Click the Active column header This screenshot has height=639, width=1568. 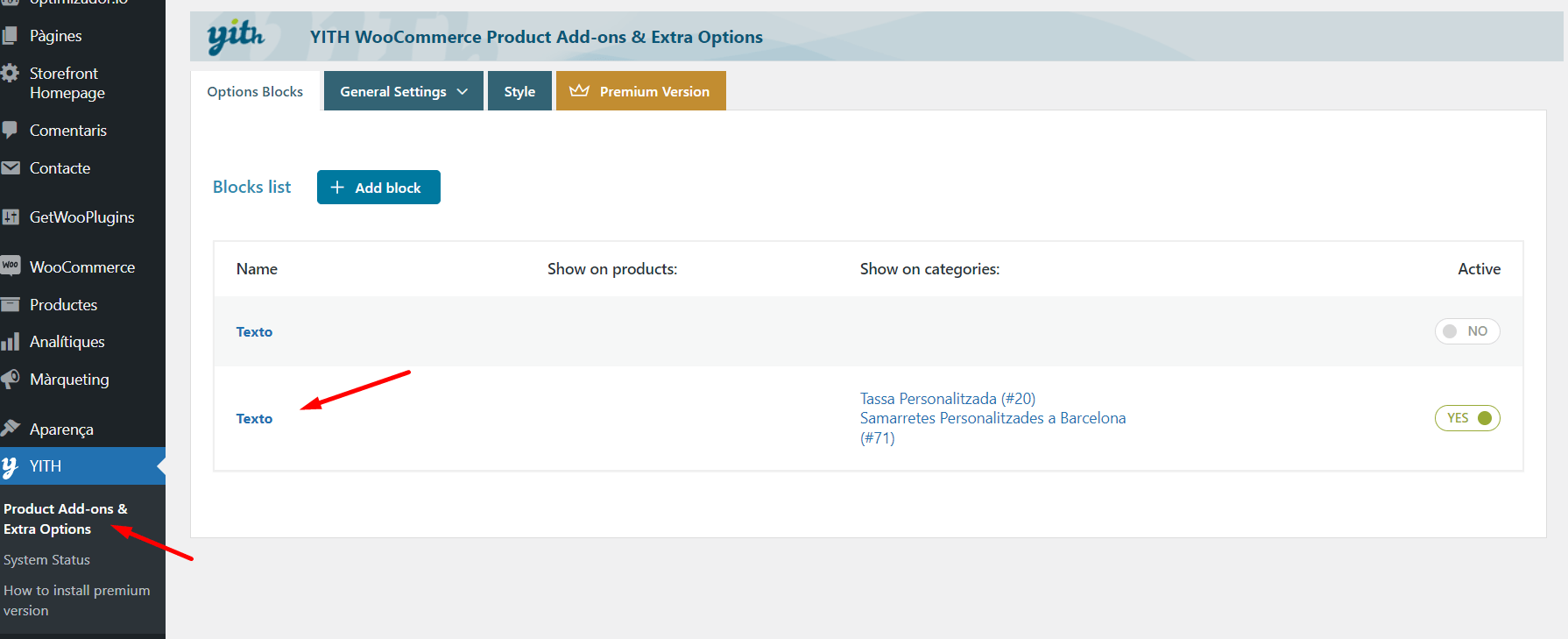click(1479, 269)
